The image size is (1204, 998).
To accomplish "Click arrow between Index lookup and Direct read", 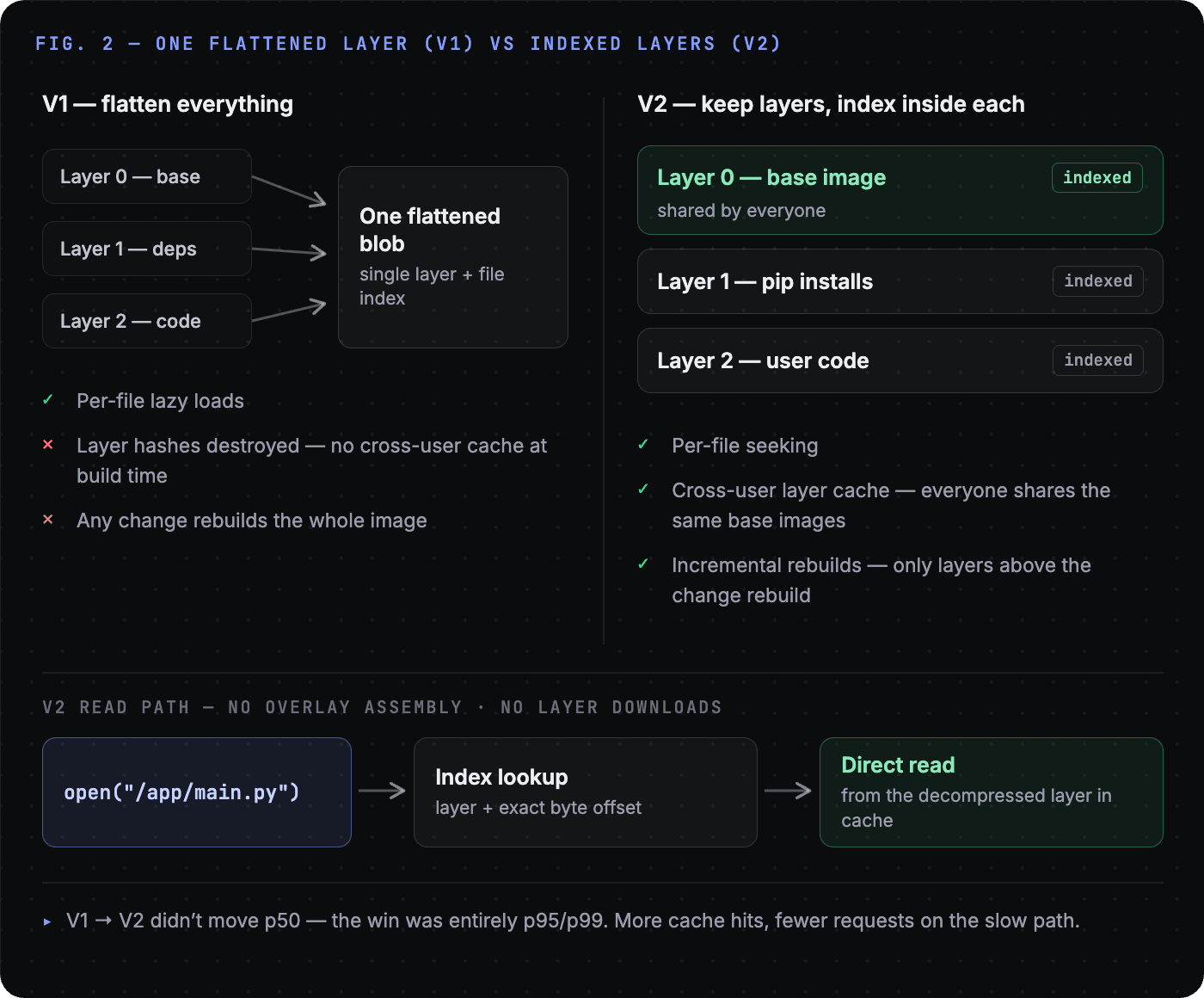I will pos(788,791).
